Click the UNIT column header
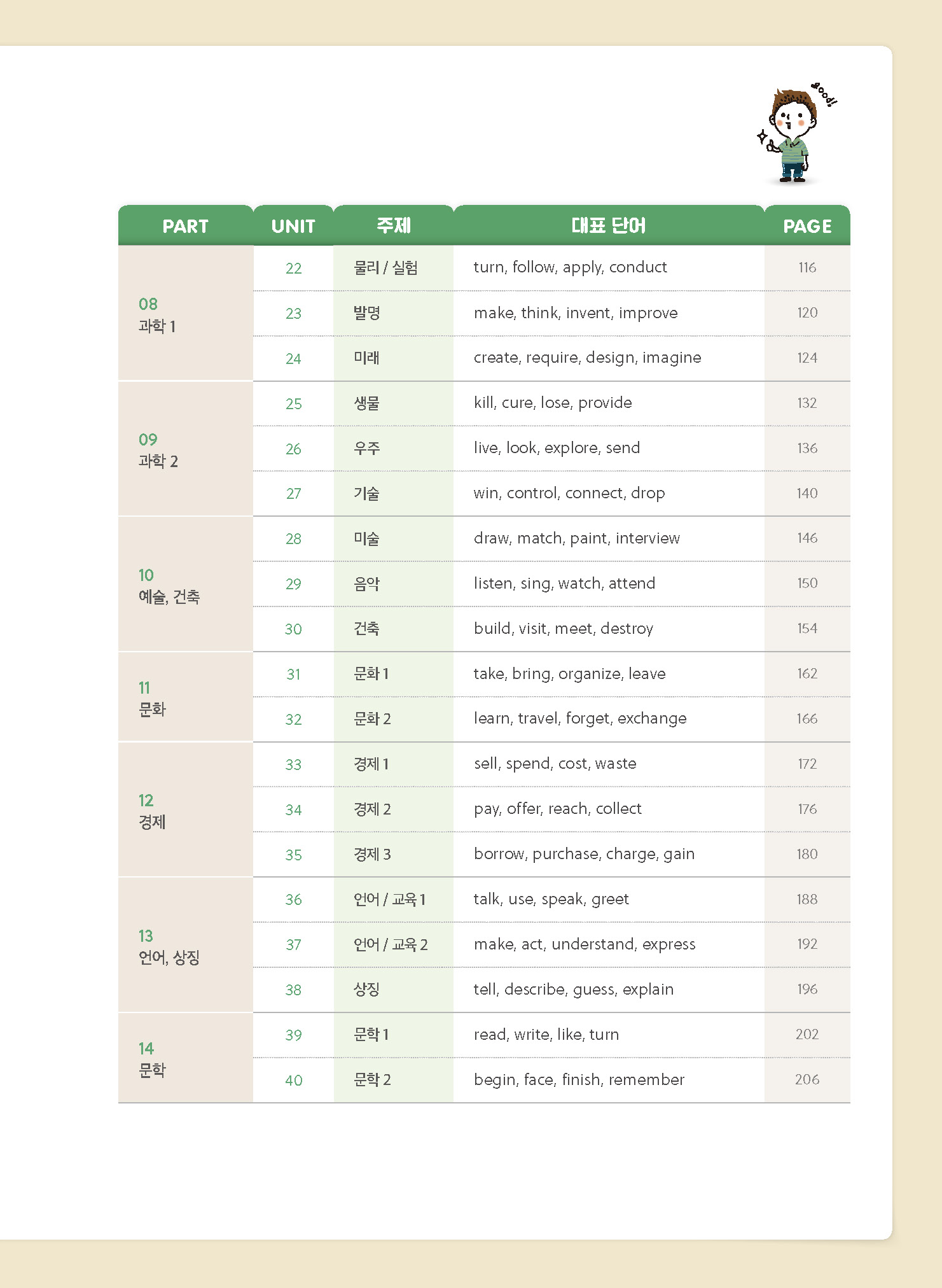Viewport: 942px width, 1288px height. (x=293, y=226)
